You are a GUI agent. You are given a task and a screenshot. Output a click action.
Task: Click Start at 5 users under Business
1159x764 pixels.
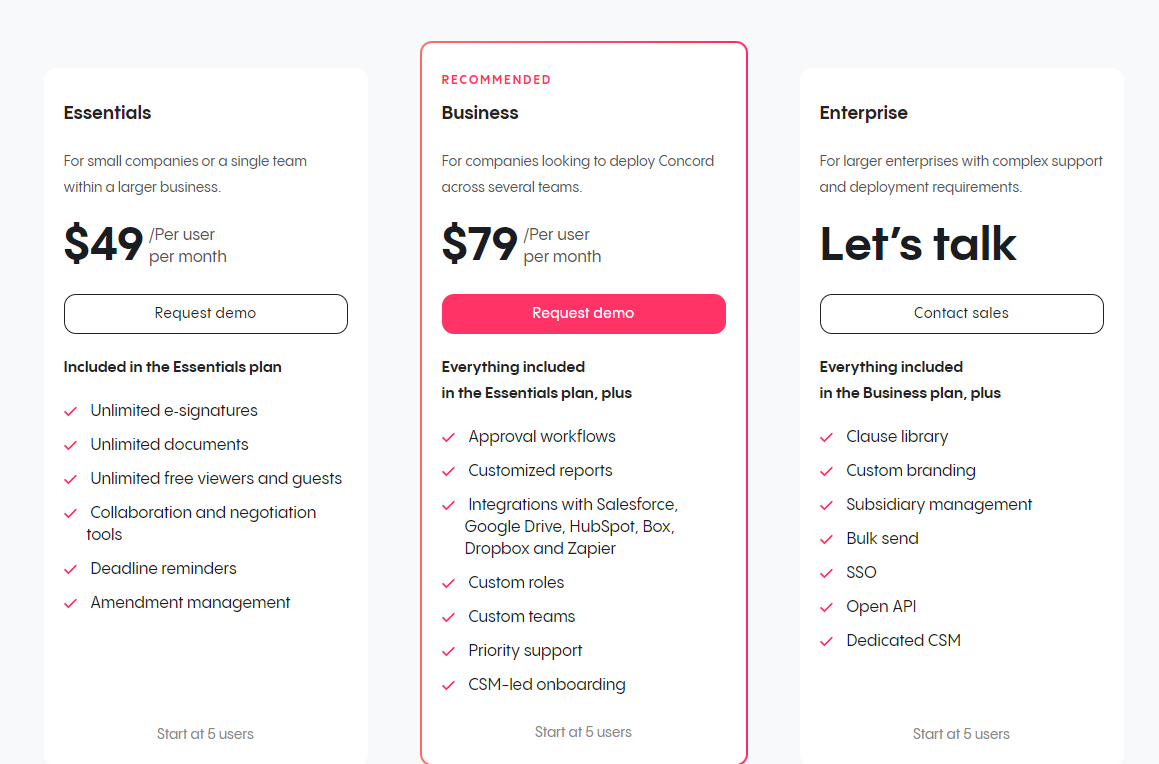[583, 732]
